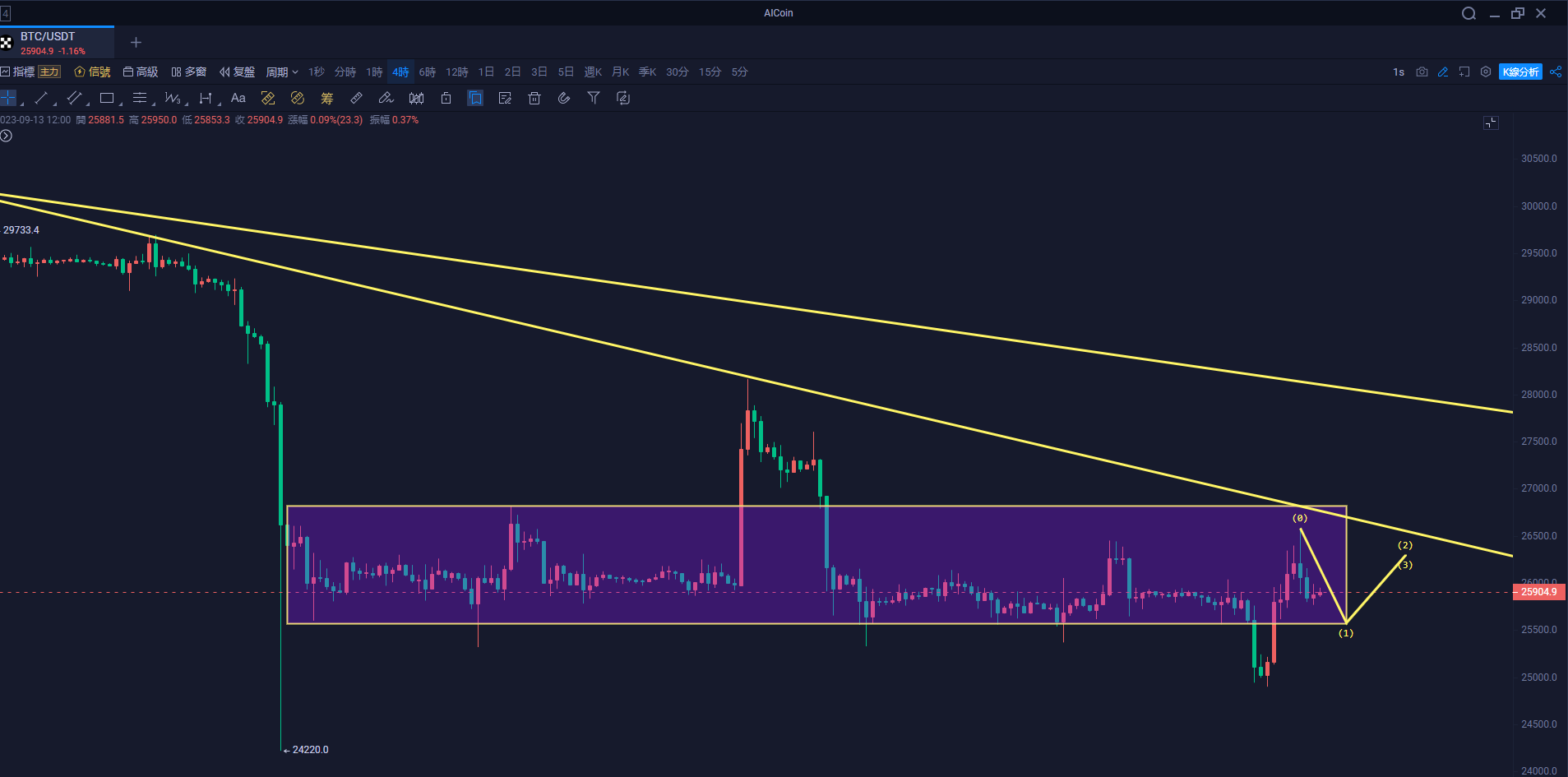Image resolution: width=1568 pixels, height=777 pixels.
Task: Add a new tab with plus button
Action: pyautogui.click(x=136, y=43)
